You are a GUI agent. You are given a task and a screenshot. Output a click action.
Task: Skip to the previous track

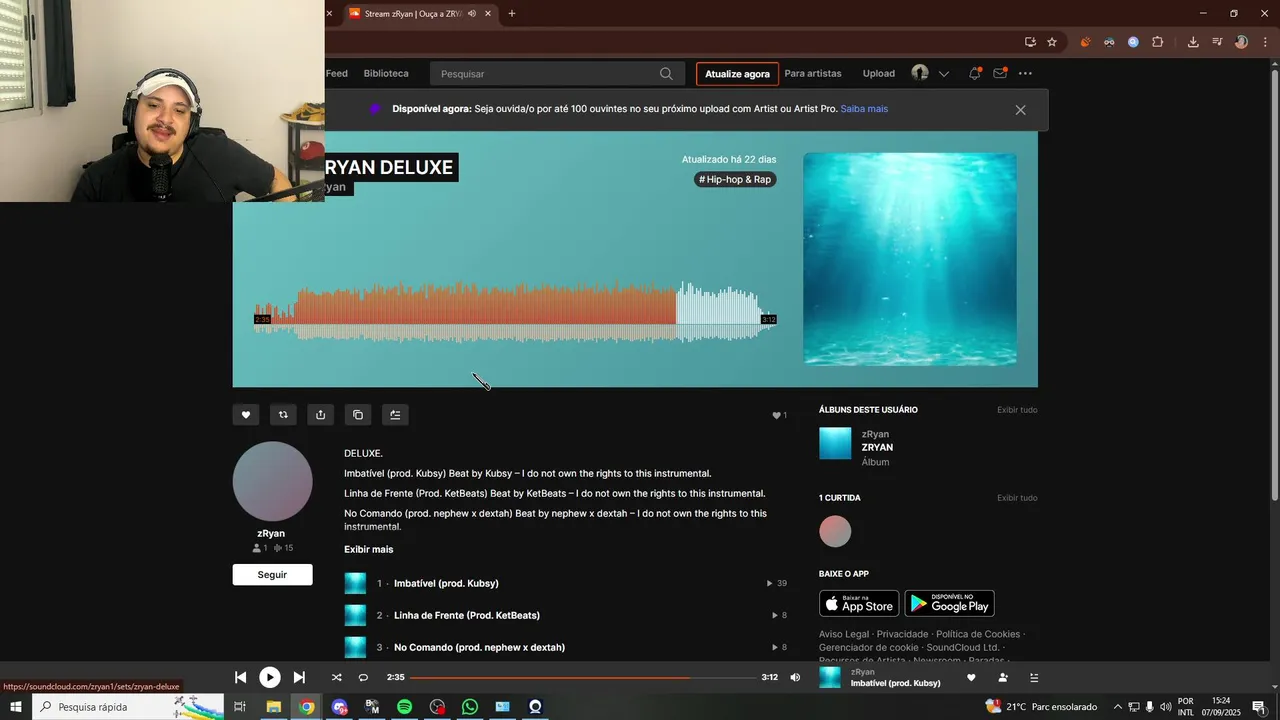240,677
